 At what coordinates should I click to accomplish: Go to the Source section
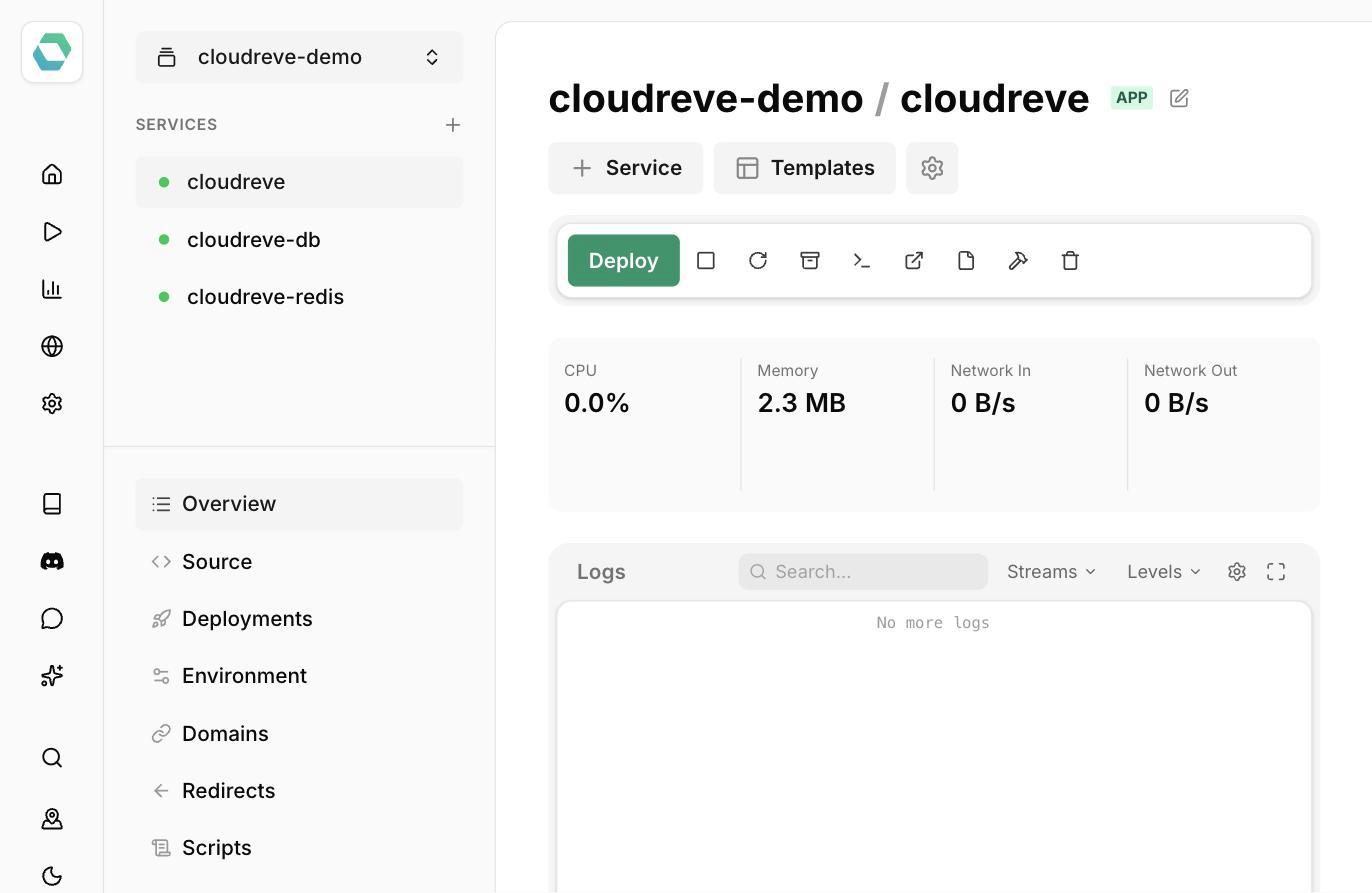pyautogui.click(x=299, y=562)
